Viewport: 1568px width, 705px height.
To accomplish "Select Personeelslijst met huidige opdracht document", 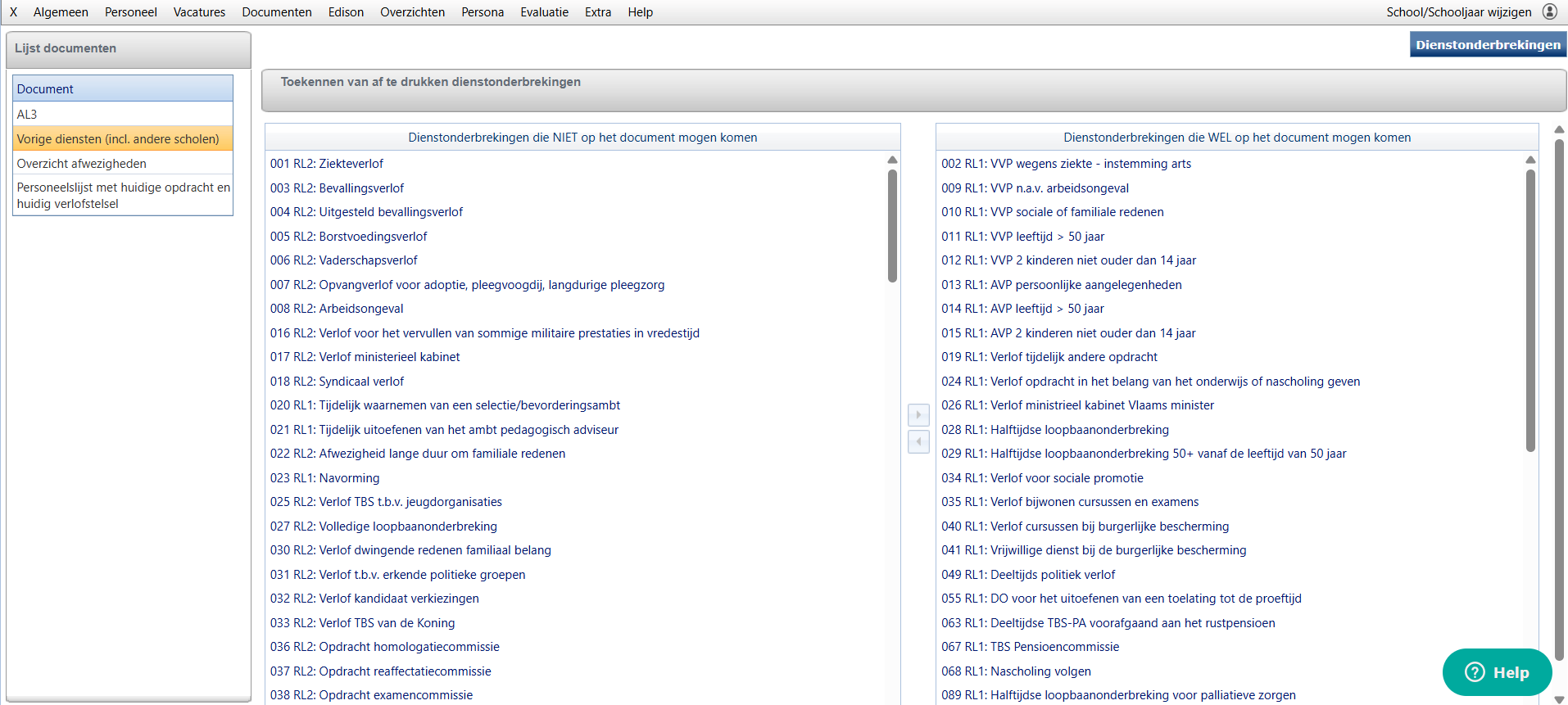I will pos(123,196).
